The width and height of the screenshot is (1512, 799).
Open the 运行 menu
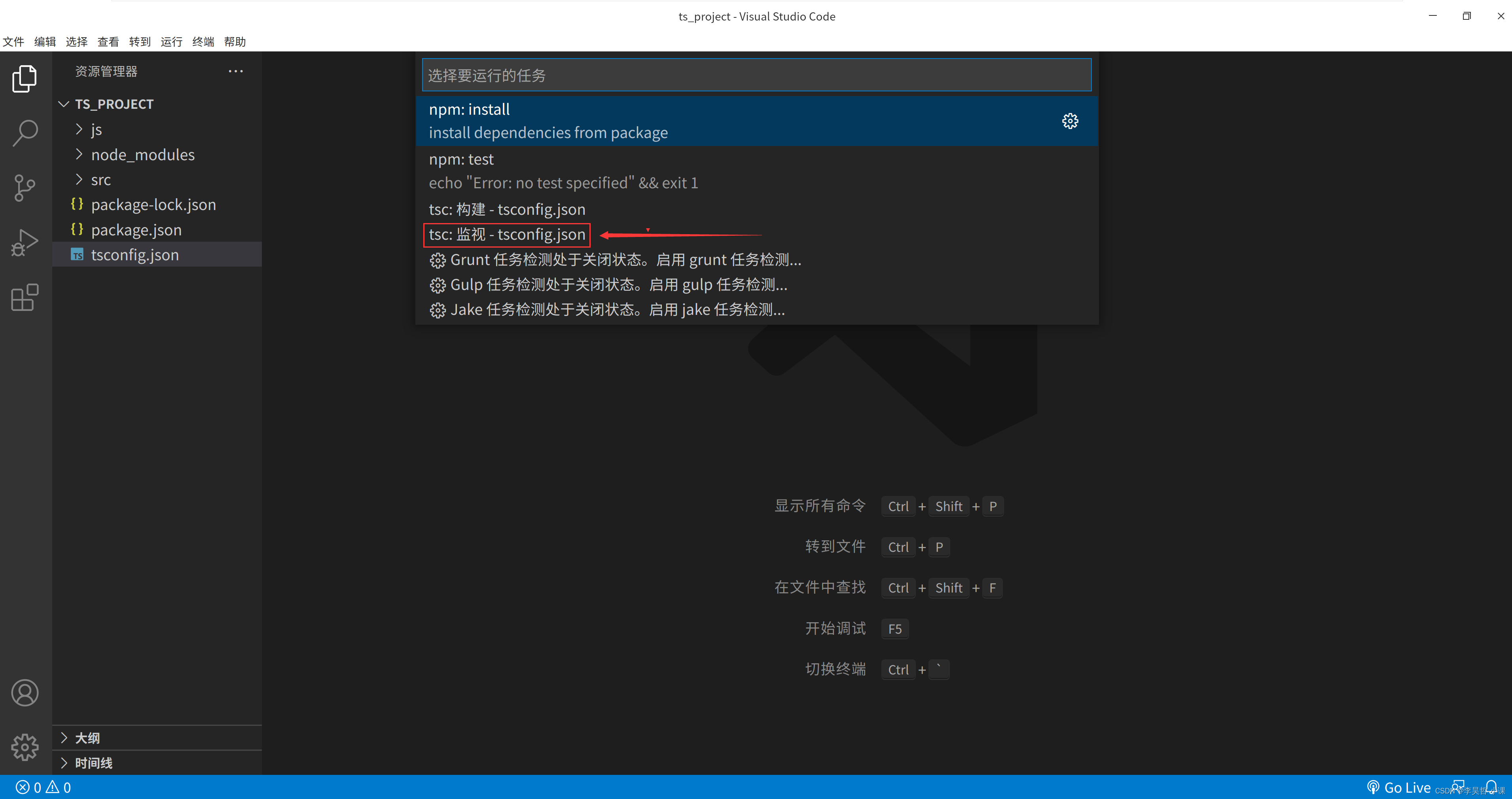(171, 42)
